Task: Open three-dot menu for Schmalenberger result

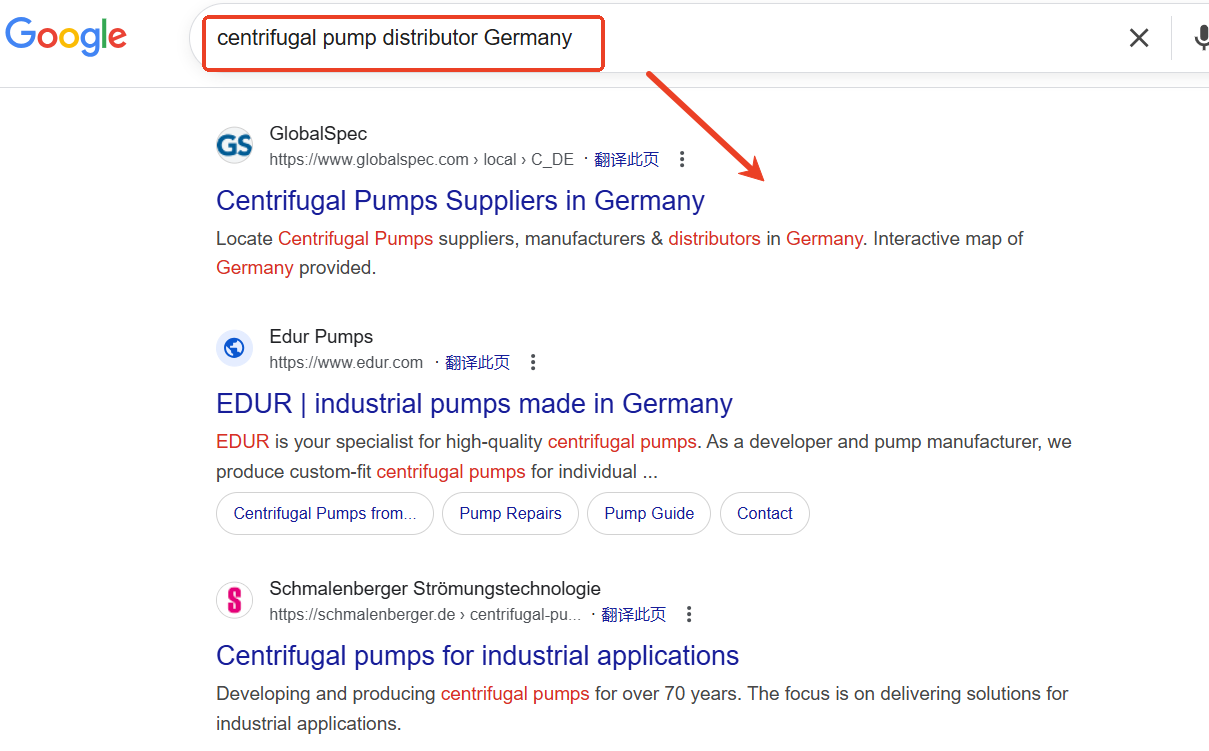Action: (x=689, y=614)
